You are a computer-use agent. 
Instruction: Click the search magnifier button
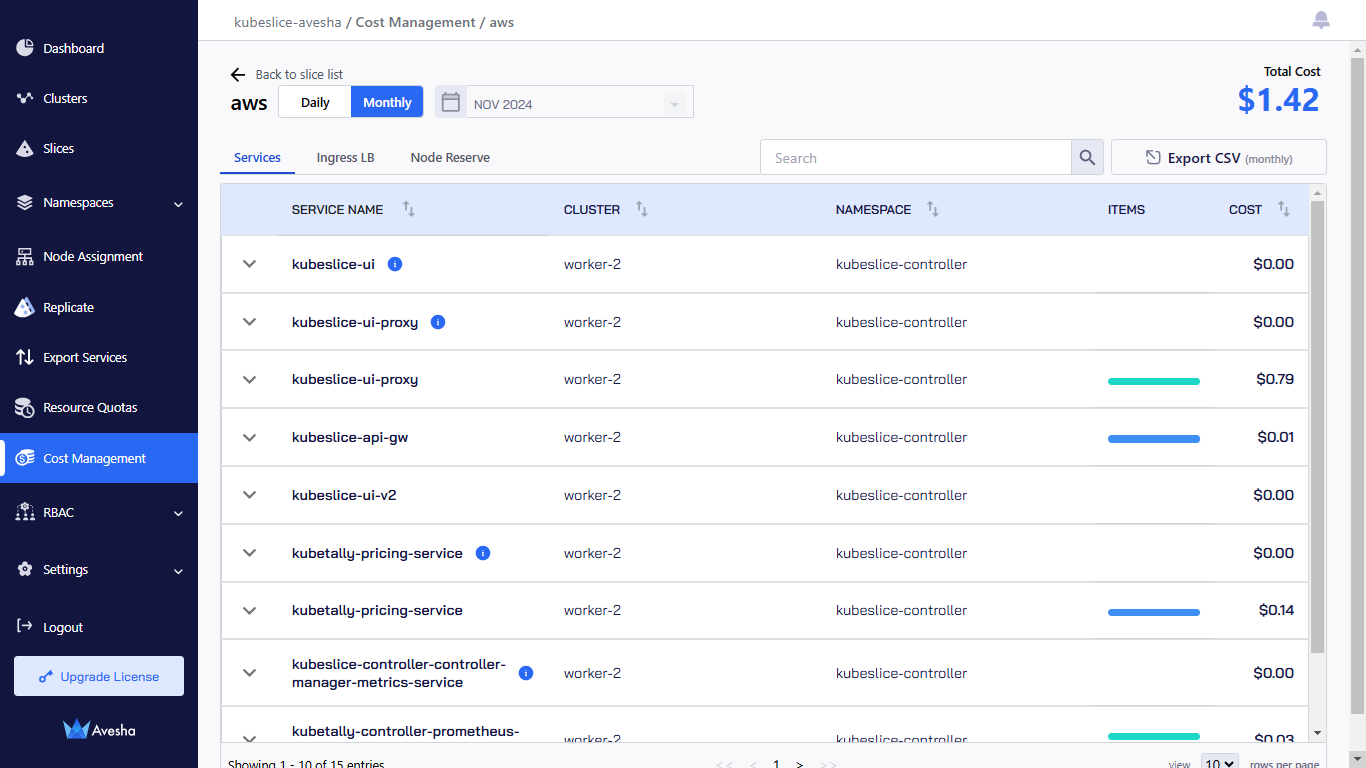pos(1088,158)
